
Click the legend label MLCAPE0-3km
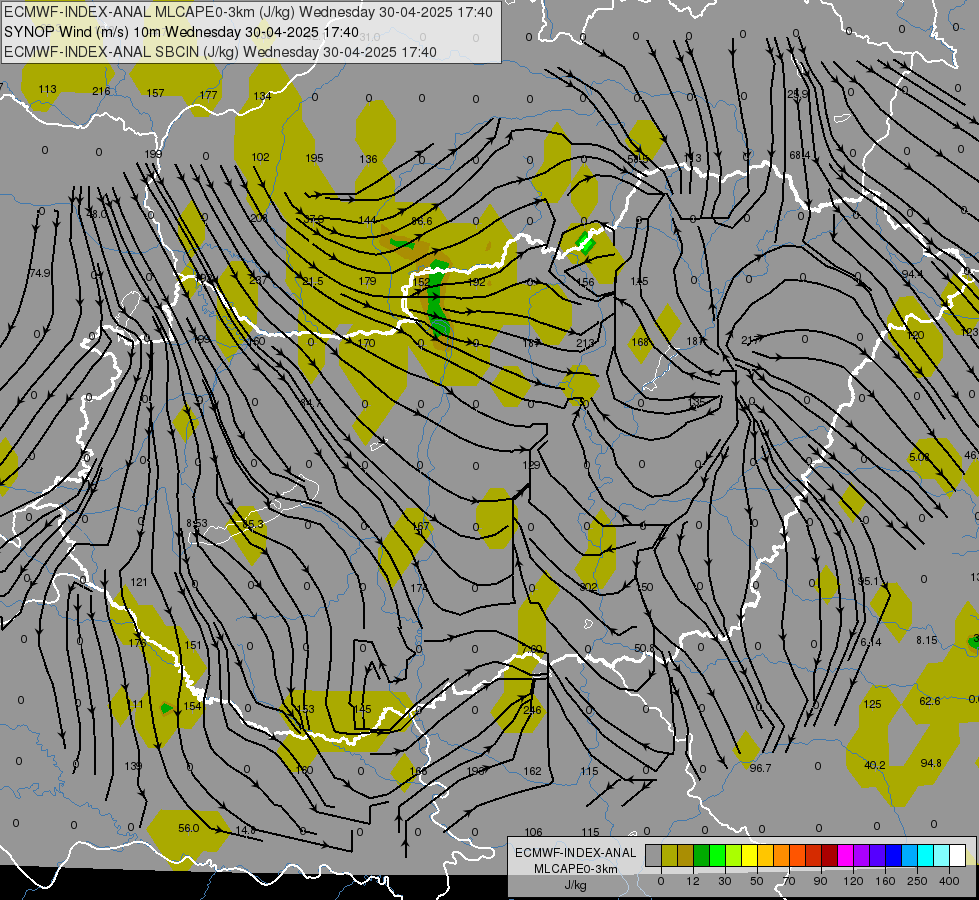576,869
